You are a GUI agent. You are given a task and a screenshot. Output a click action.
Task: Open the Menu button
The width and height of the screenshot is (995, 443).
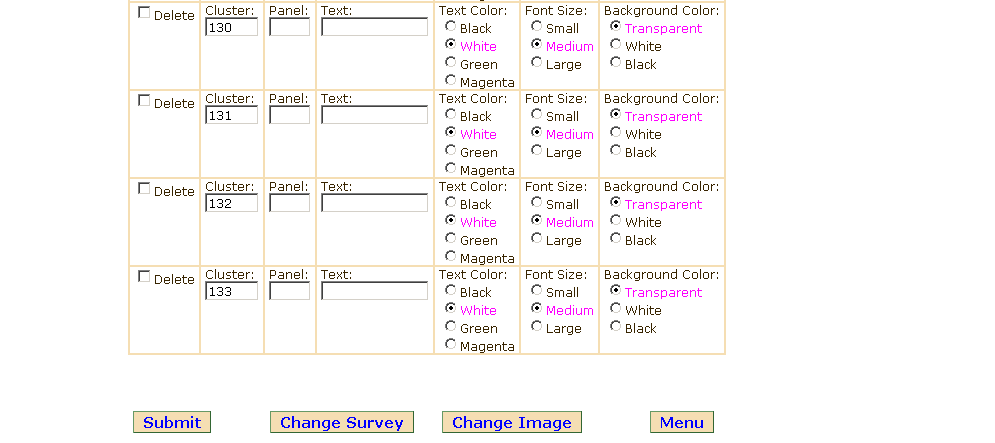(681, 423)
